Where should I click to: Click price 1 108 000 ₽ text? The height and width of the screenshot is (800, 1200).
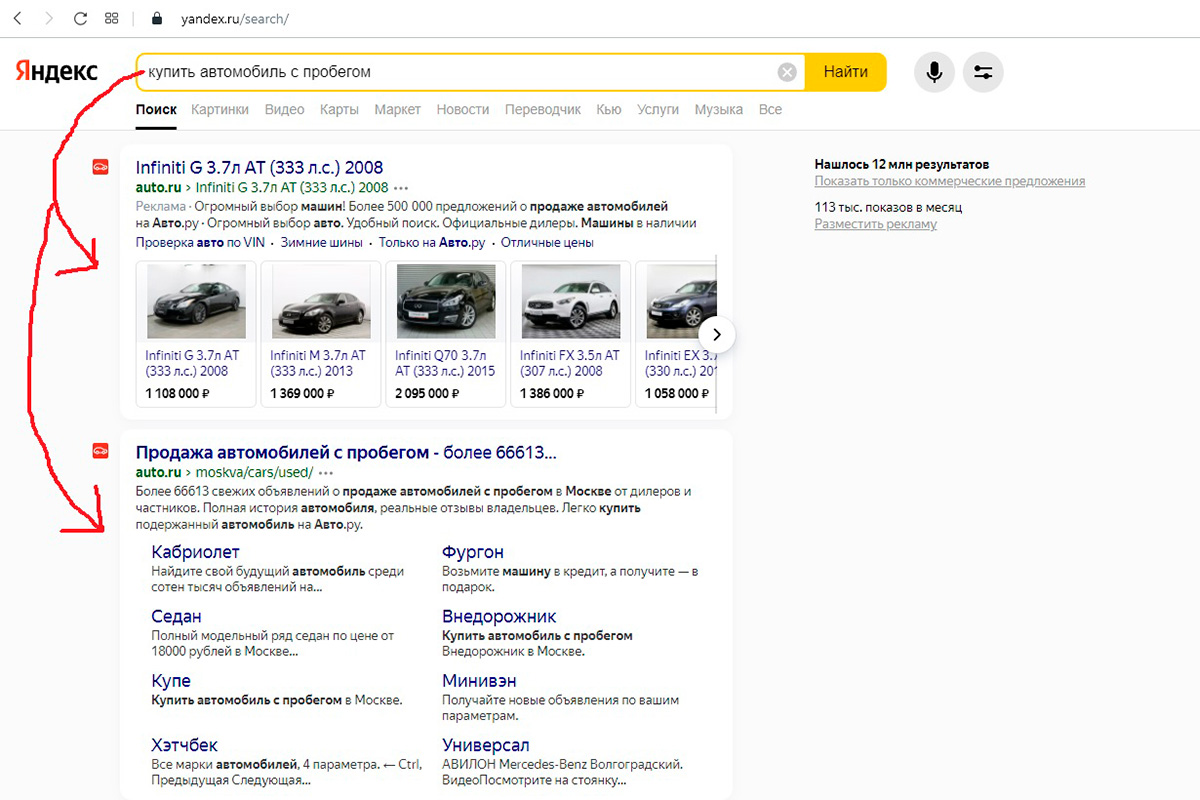[177, 394]
